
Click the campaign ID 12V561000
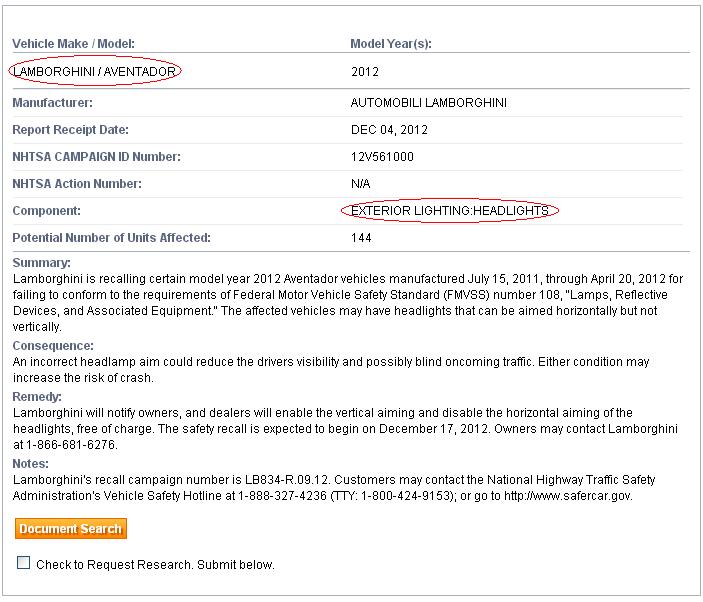(382, 157)
